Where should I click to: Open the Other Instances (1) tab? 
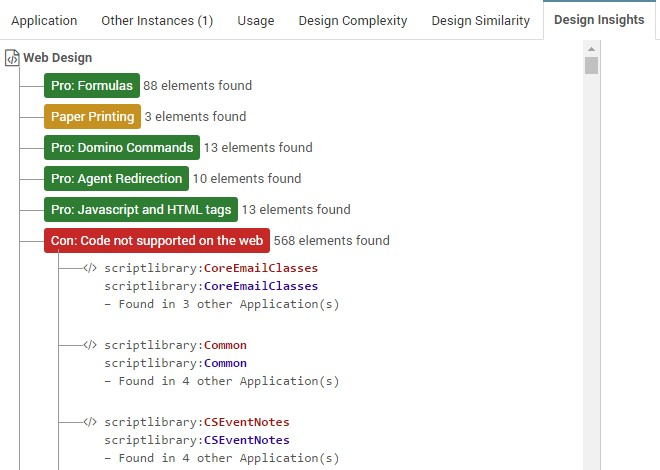point(157,21)
